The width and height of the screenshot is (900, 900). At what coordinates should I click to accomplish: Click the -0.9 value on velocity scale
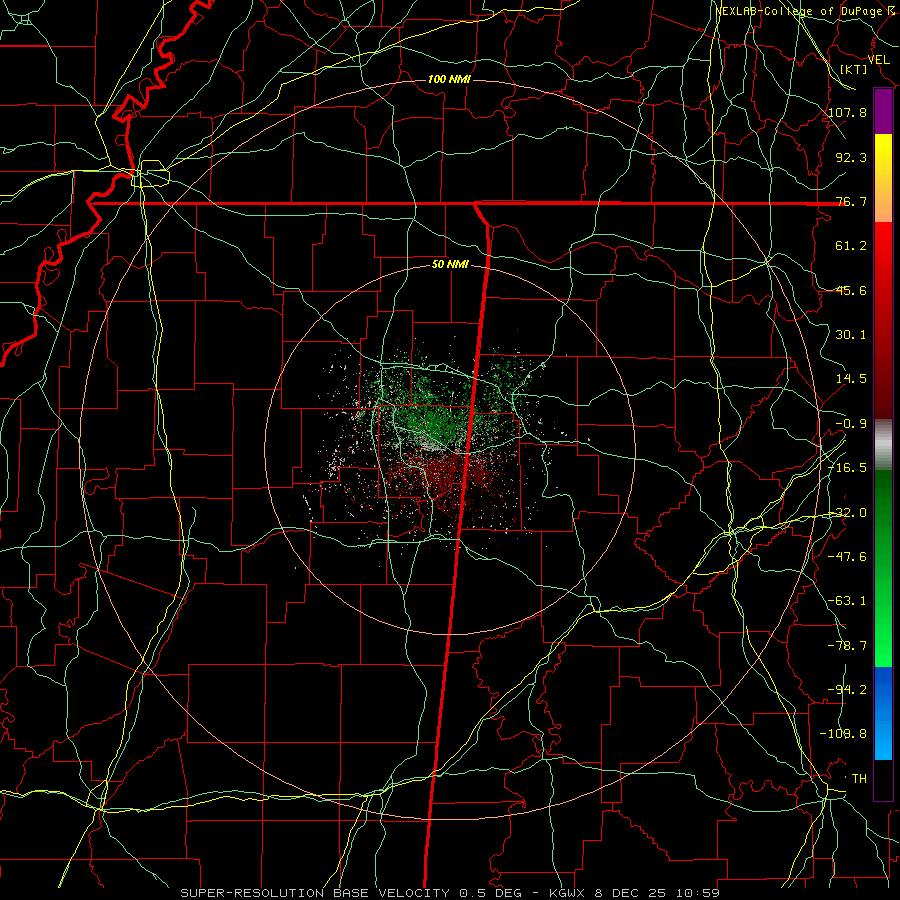pyautogui.click(x=851, y=424)
